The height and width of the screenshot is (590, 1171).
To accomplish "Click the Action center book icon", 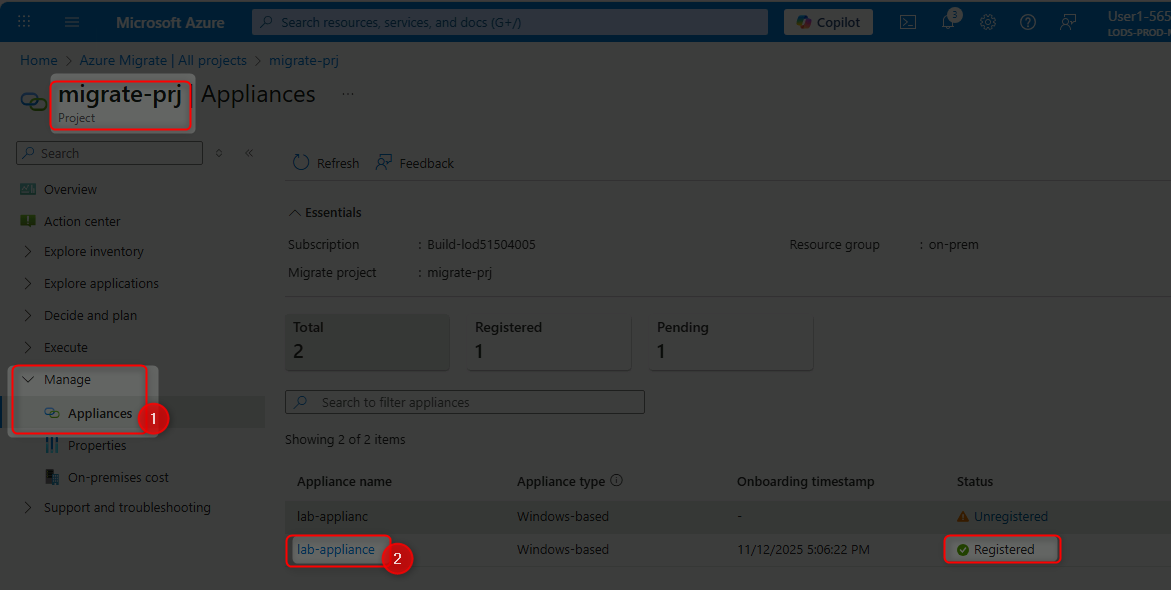I will click(x=28, y=220).
